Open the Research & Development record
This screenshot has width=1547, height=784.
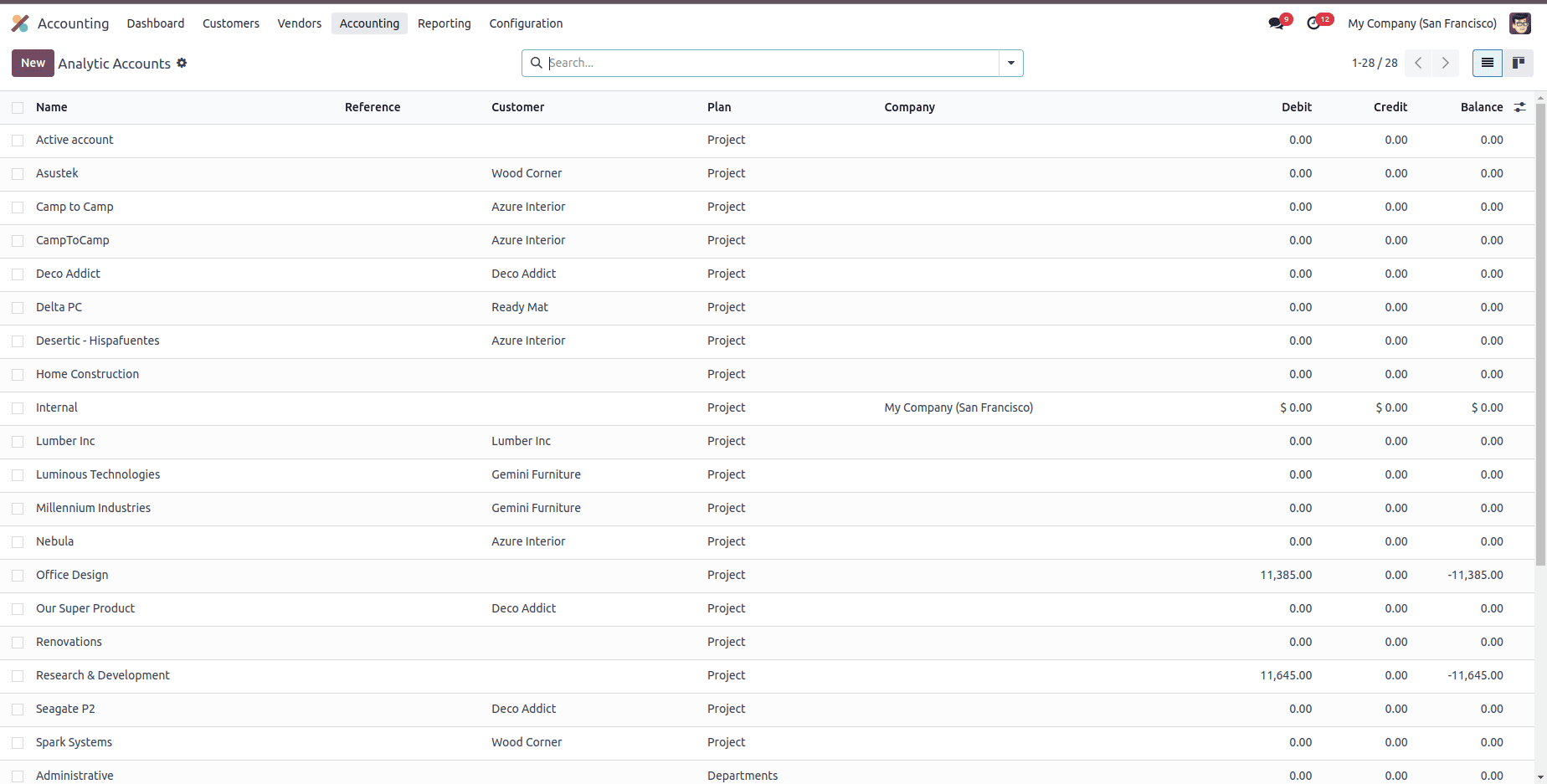pyautogui.click(x=103, y=675)
